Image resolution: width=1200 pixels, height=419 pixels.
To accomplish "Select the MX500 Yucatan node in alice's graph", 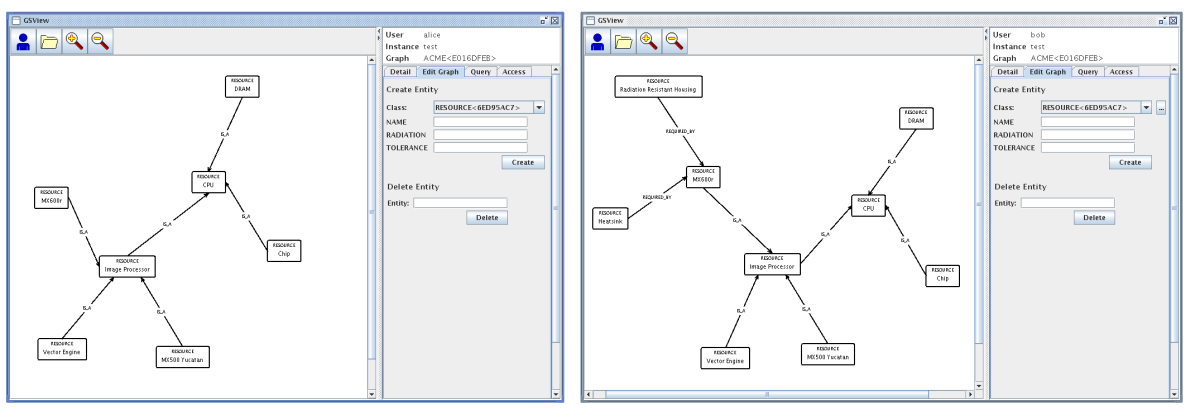I will pos(183,358).
